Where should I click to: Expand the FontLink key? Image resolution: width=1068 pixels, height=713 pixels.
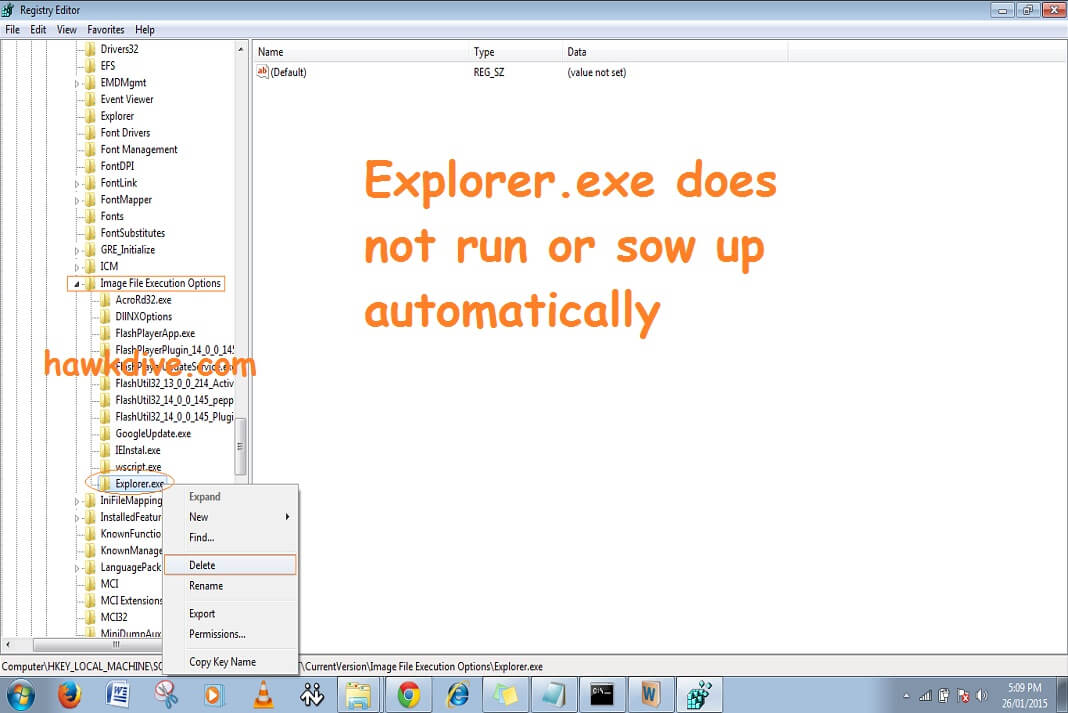76,183
